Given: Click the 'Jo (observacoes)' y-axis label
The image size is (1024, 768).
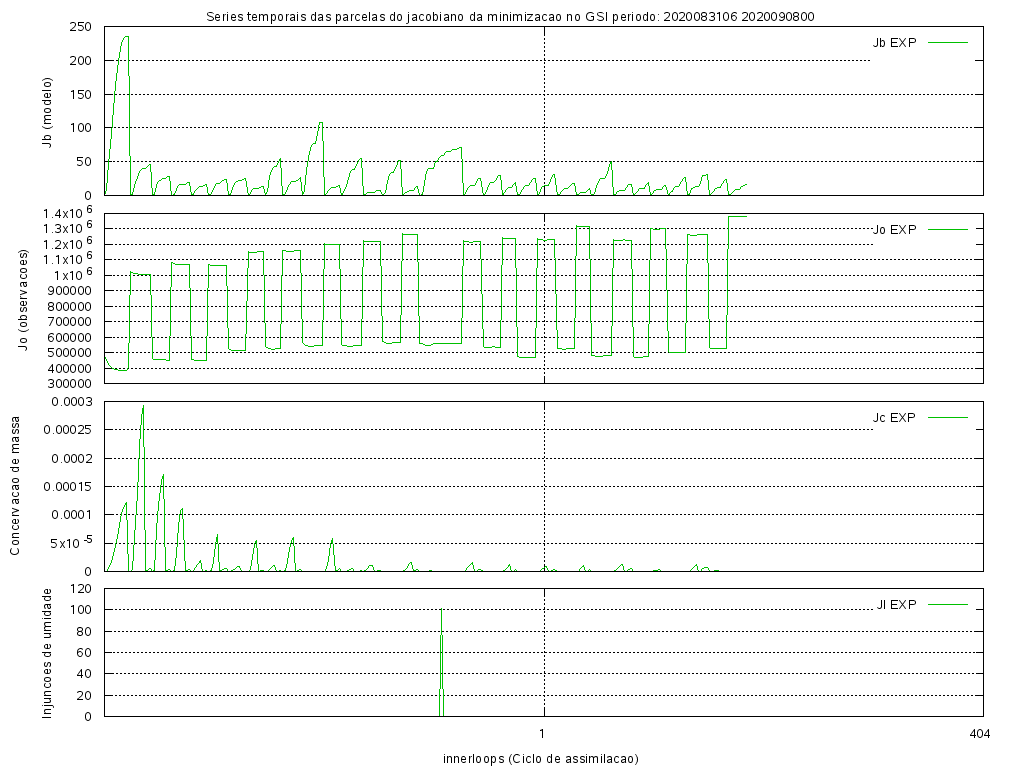Looking at the screenshot, I should click(x=20, y=298).
